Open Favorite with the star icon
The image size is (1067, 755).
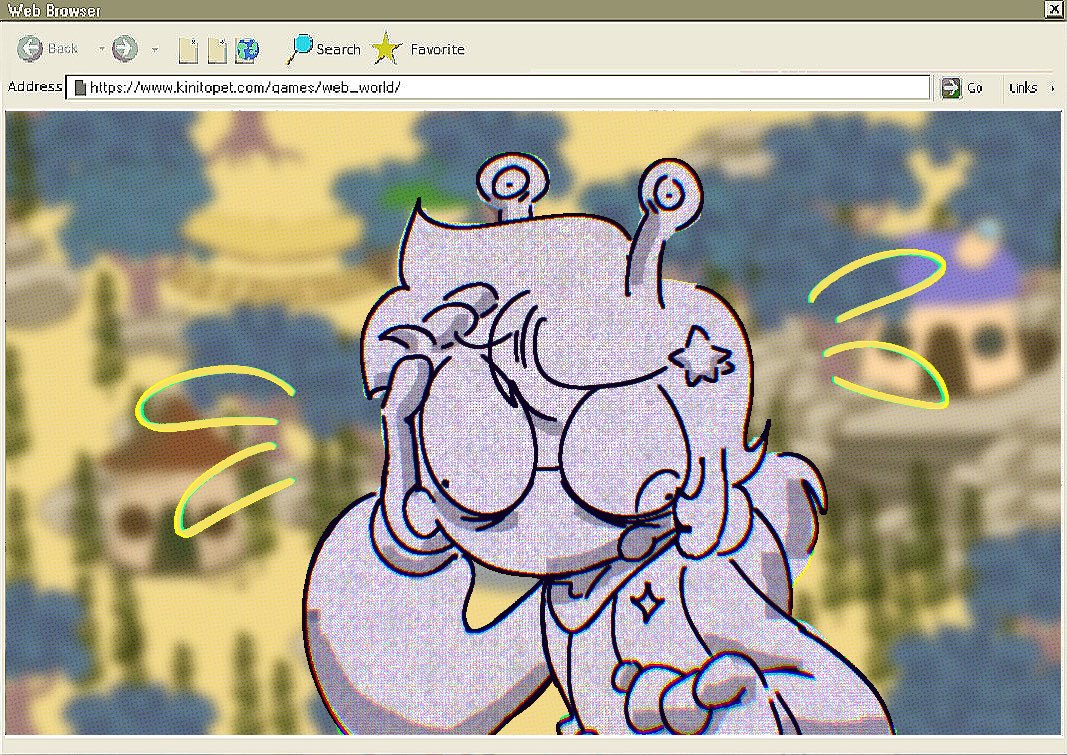point(418,49)
